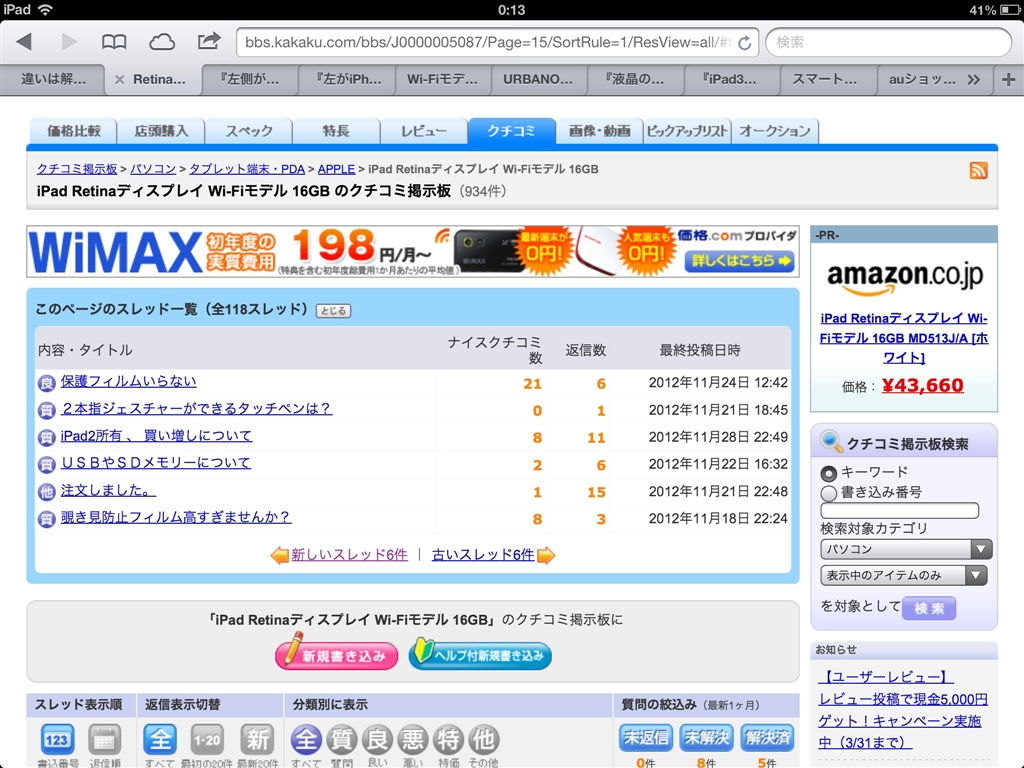The height and width of the screenshot is (768, 1024).
Task: Collapse the thread list with とじる
Action: coord(334,311)
